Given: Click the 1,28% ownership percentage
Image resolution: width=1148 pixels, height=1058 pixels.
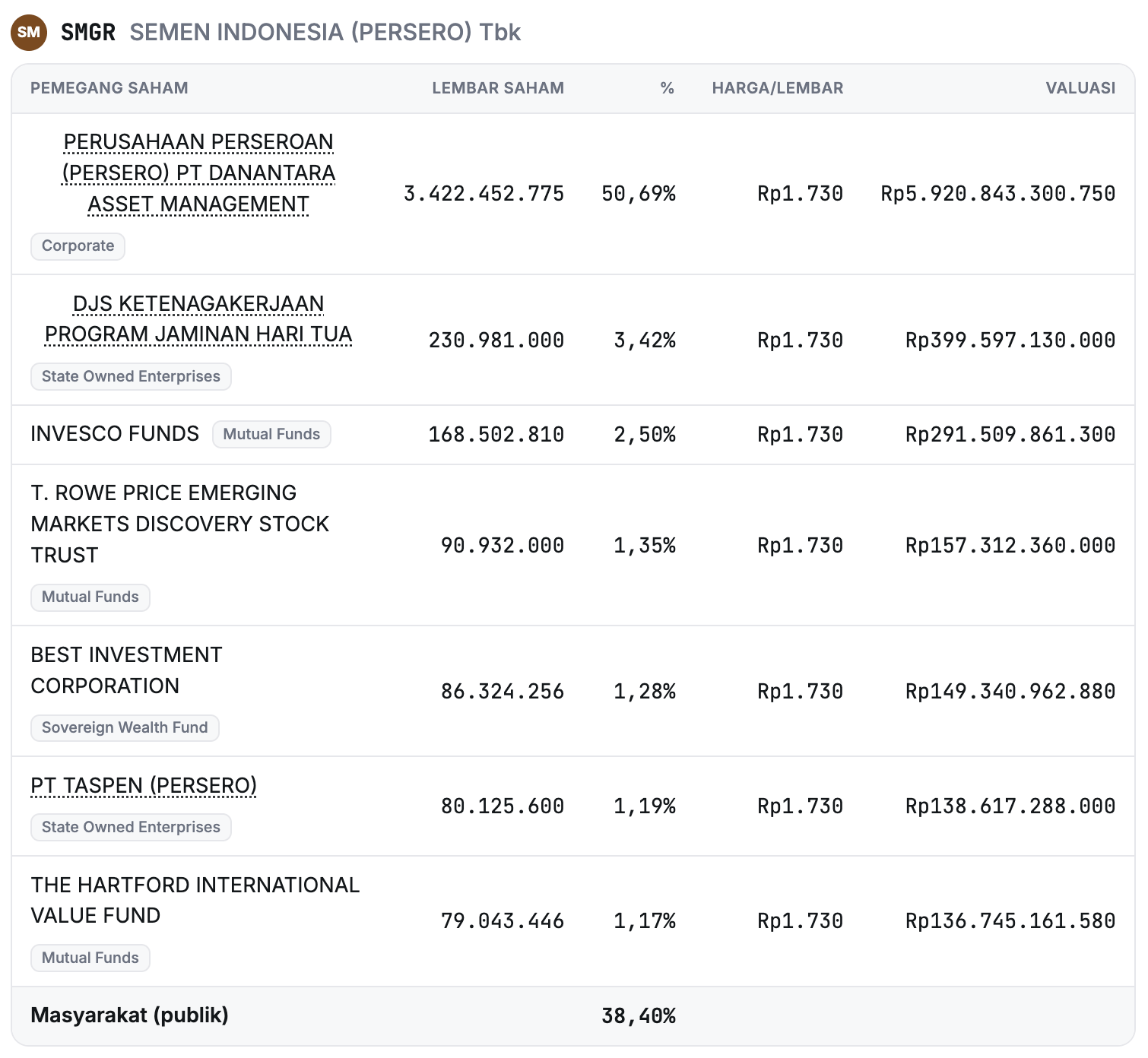Looking at the screenshot, I should 645,691.
